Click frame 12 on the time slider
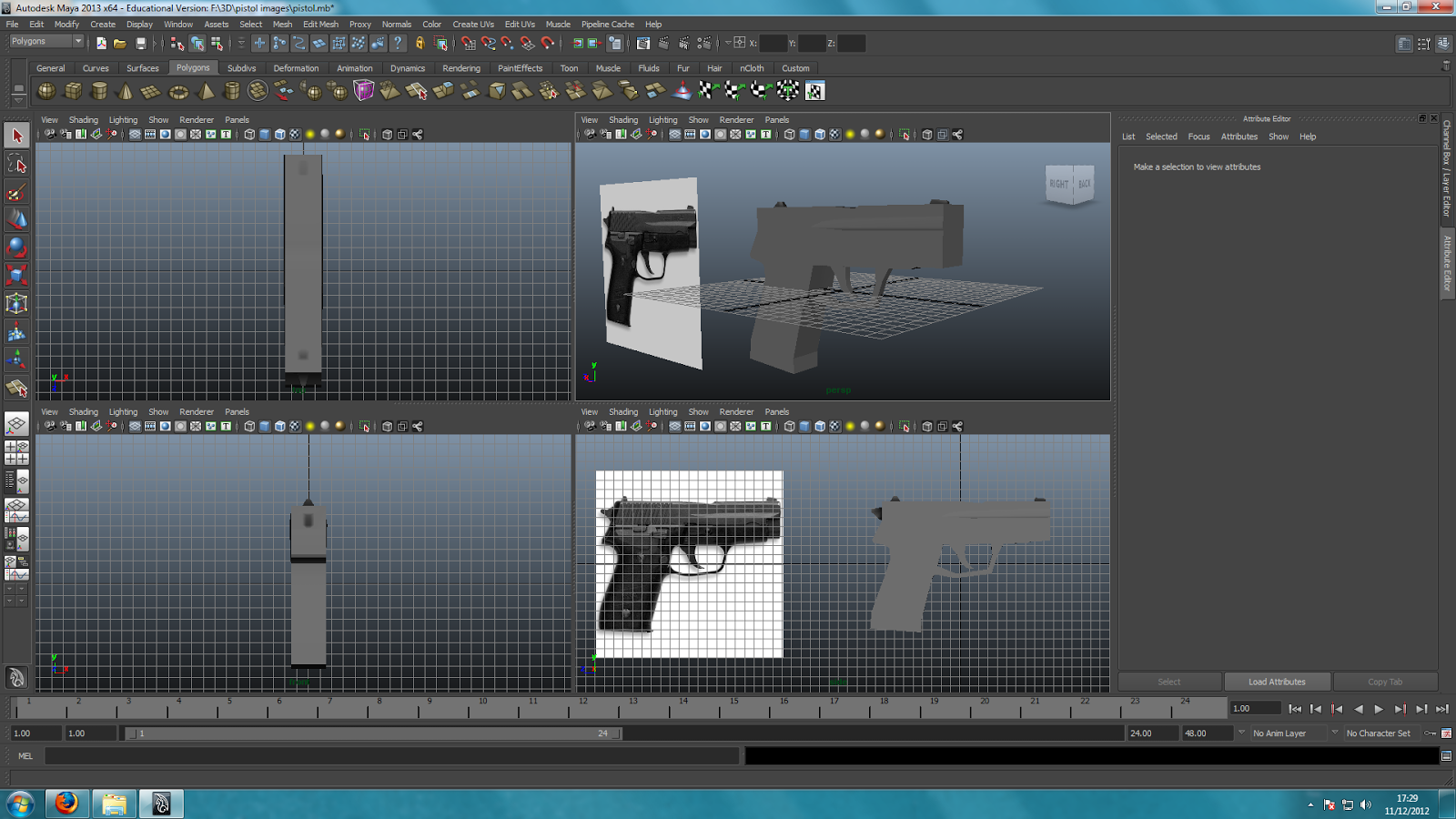This screenshot has height=819, width=1456. pos(582,708)
